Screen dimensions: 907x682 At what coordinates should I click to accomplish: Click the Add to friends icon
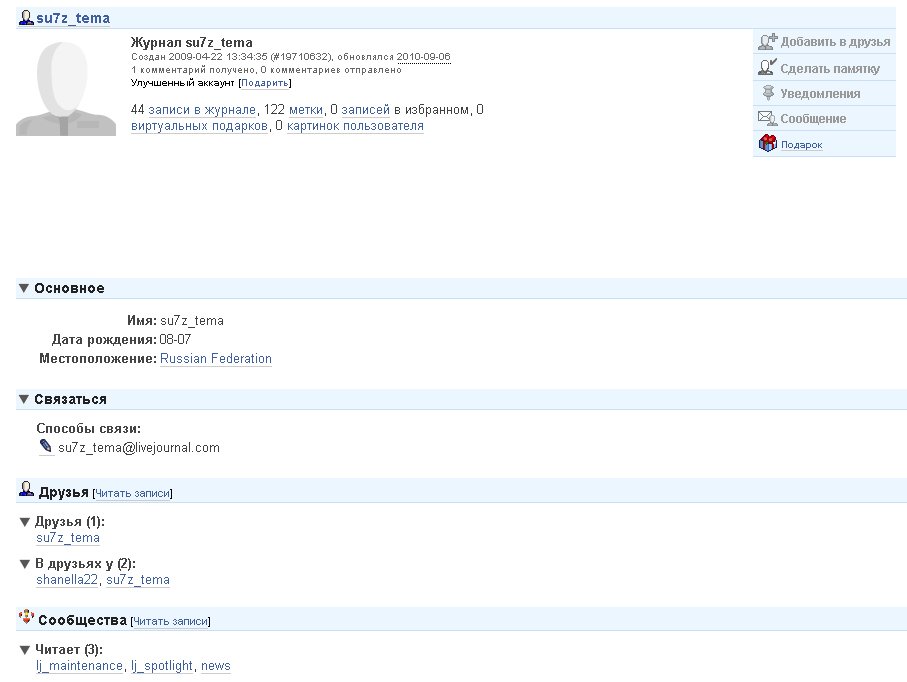pos(767,42)
